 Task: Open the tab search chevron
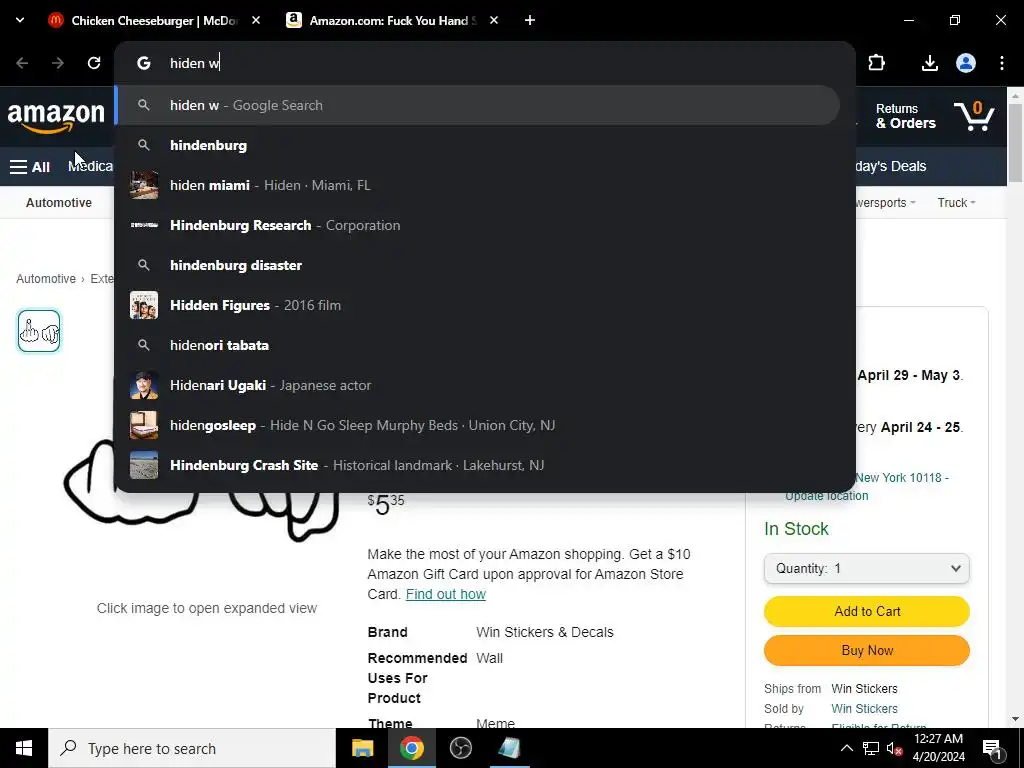click(x=20, y=20)
